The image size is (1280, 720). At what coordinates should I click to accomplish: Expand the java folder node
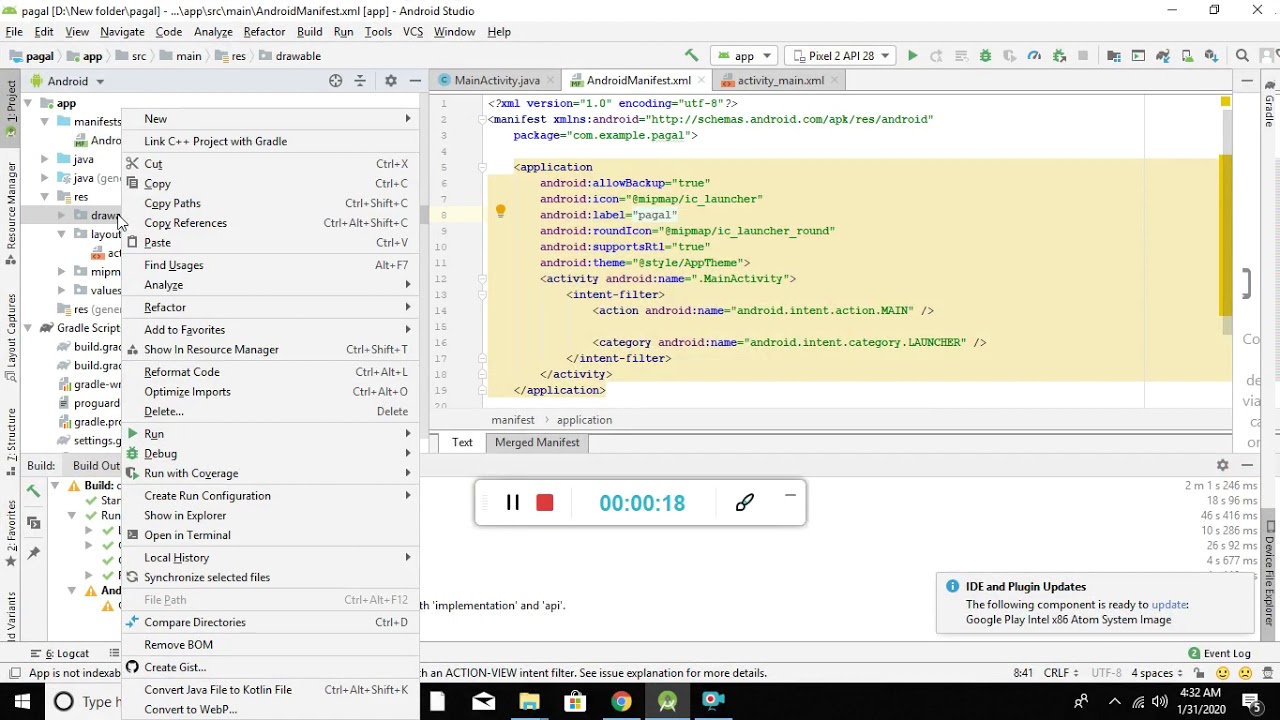(x=45, y=159)
